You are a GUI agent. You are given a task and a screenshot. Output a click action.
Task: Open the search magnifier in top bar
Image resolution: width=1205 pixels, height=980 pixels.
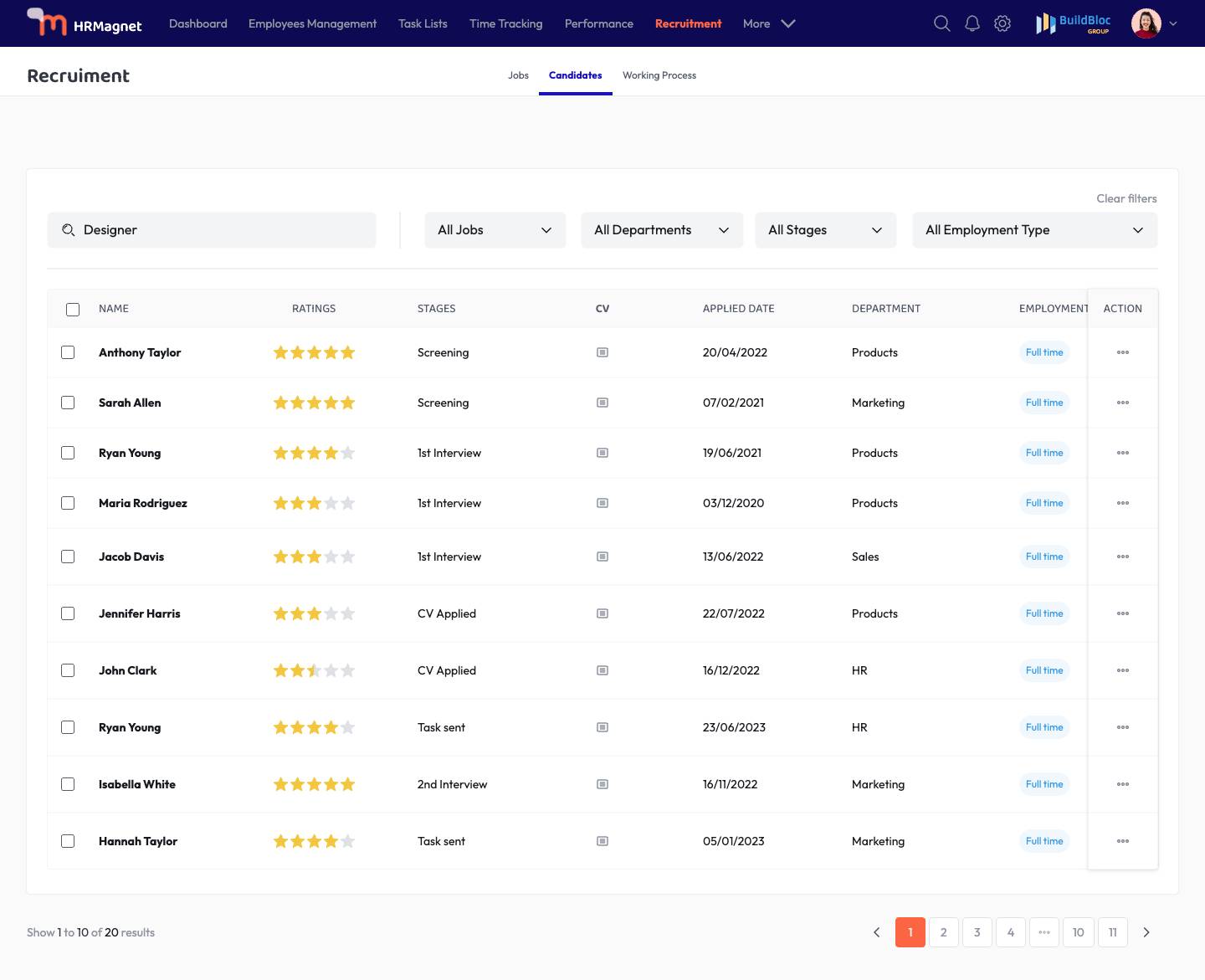coord(942,23)
